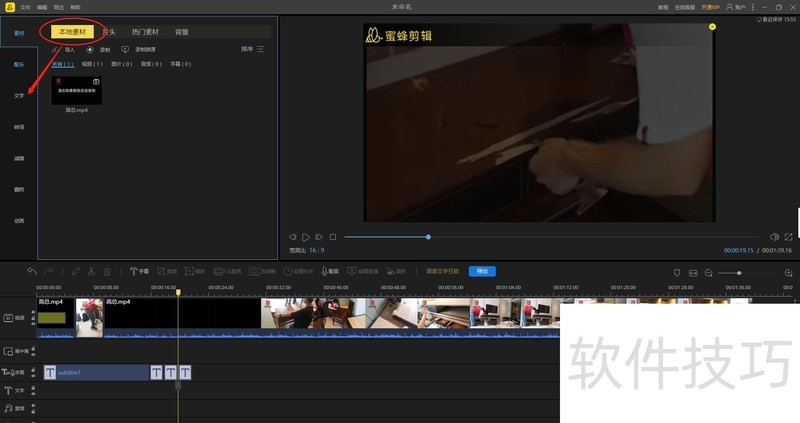800x423 pixels.
Task: Filter materials by 字幕(0)
Action: point(181,64)
